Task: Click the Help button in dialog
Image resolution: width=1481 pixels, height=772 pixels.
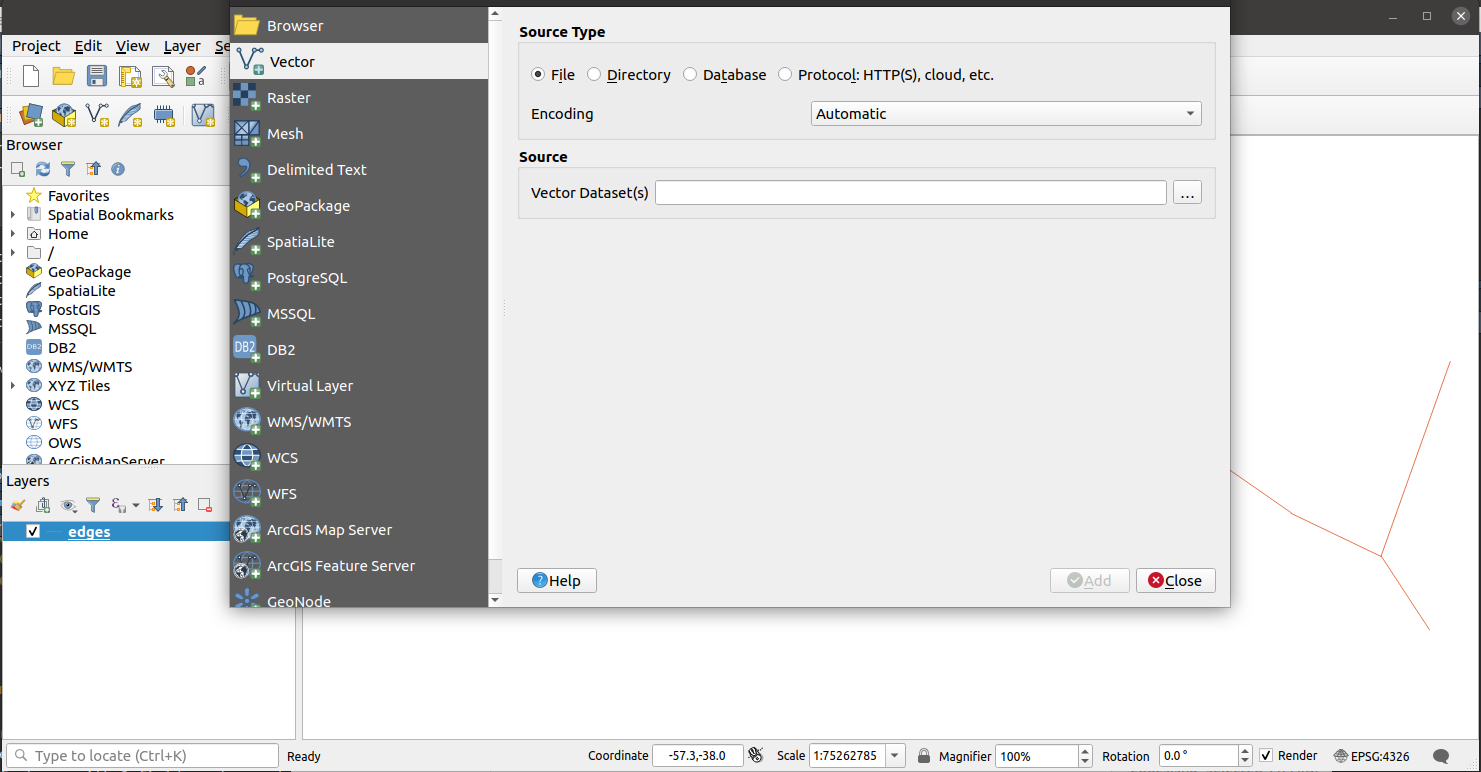Action: pyautogui.click(x=556, y=581)
